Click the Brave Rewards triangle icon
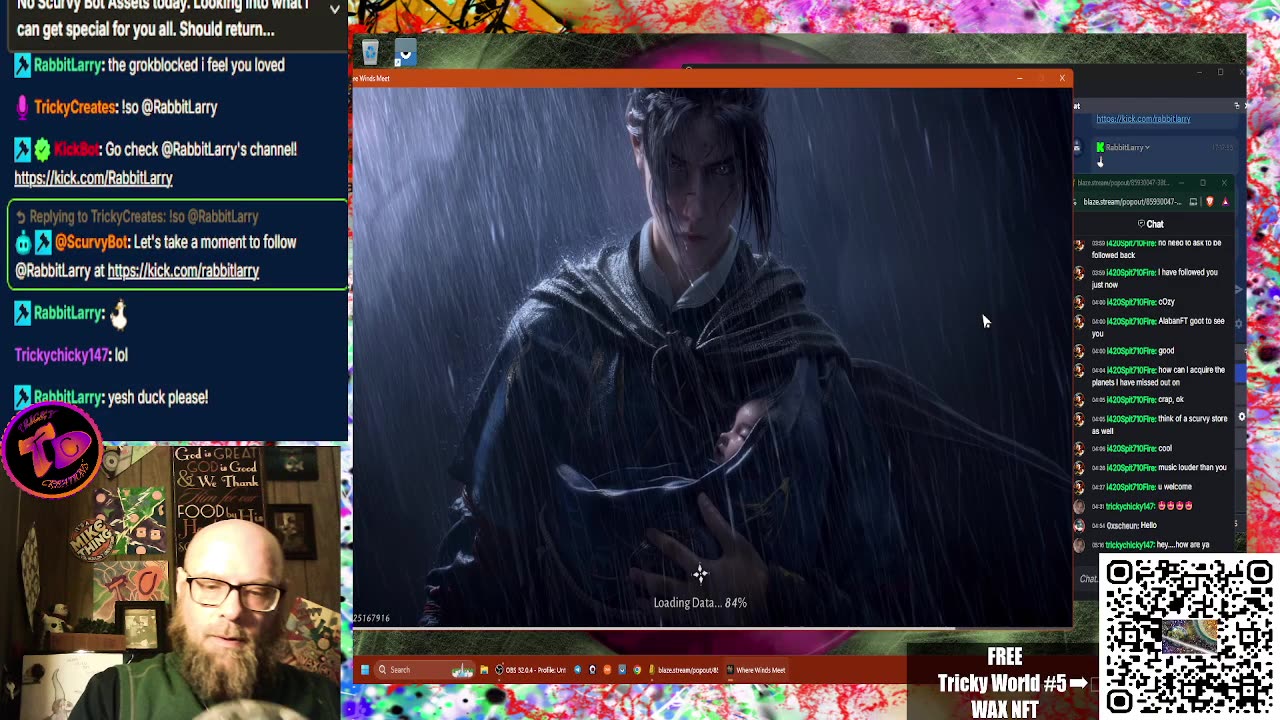1280x720 pixels. click(1225, 202)
